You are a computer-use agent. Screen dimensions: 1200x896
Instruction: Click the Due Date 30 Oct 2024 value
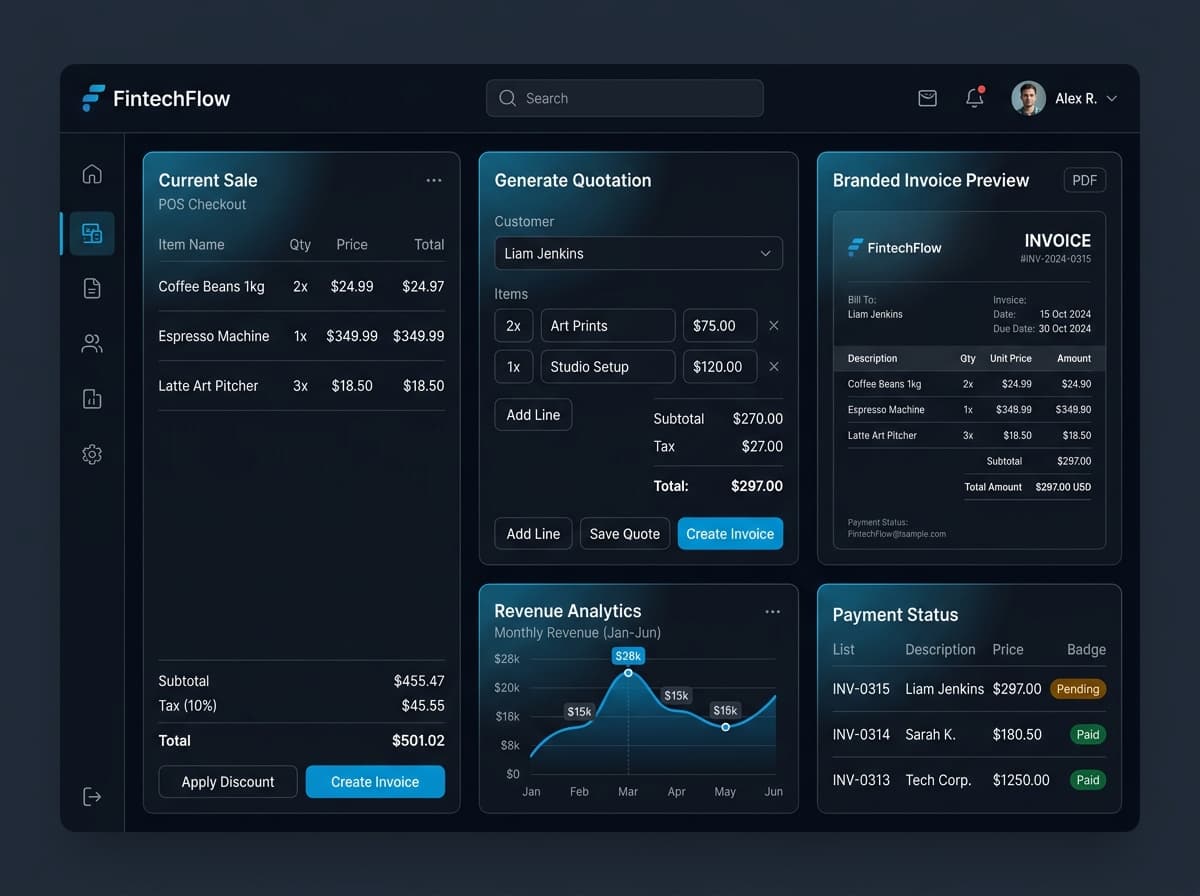click(1065, 329)
